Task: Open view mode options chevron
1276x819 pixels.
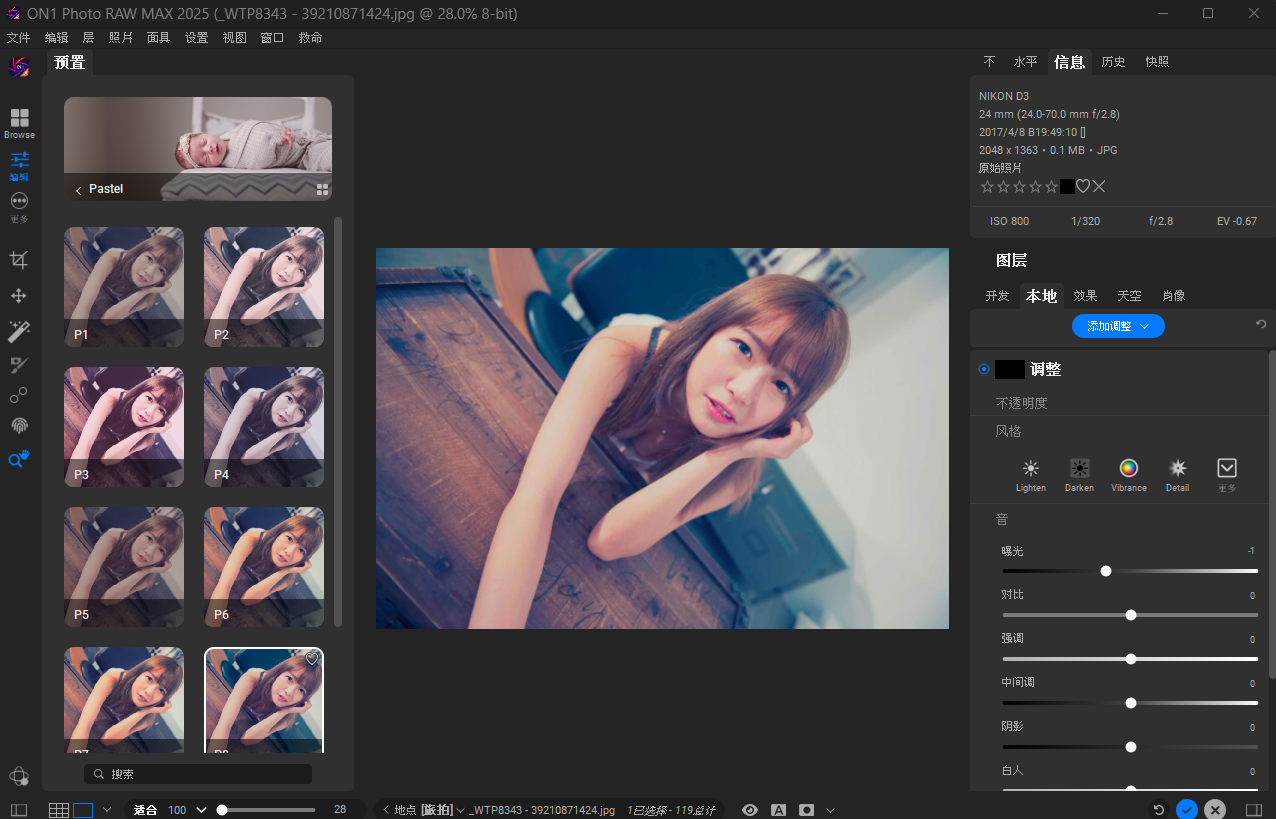Action: click(x=107, y=810)
